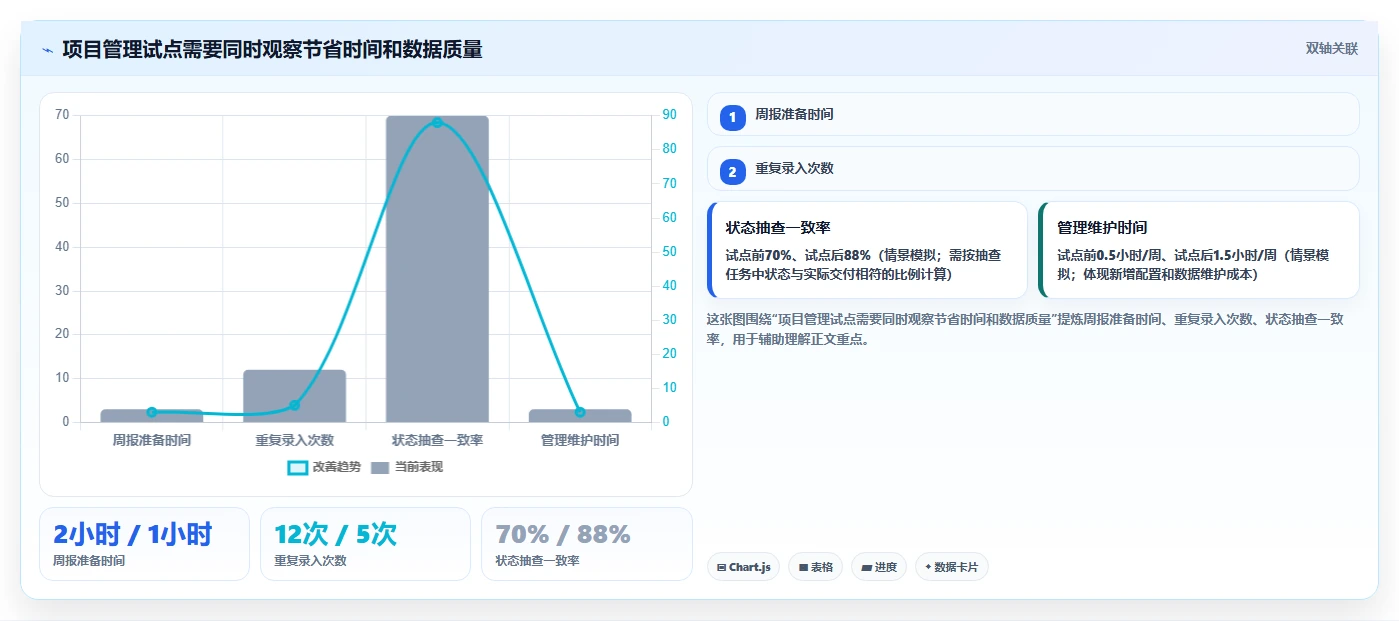Select the 表格 tag chip
The height and width of the screenshot is (621, 1399).
(x=816, y=567)
